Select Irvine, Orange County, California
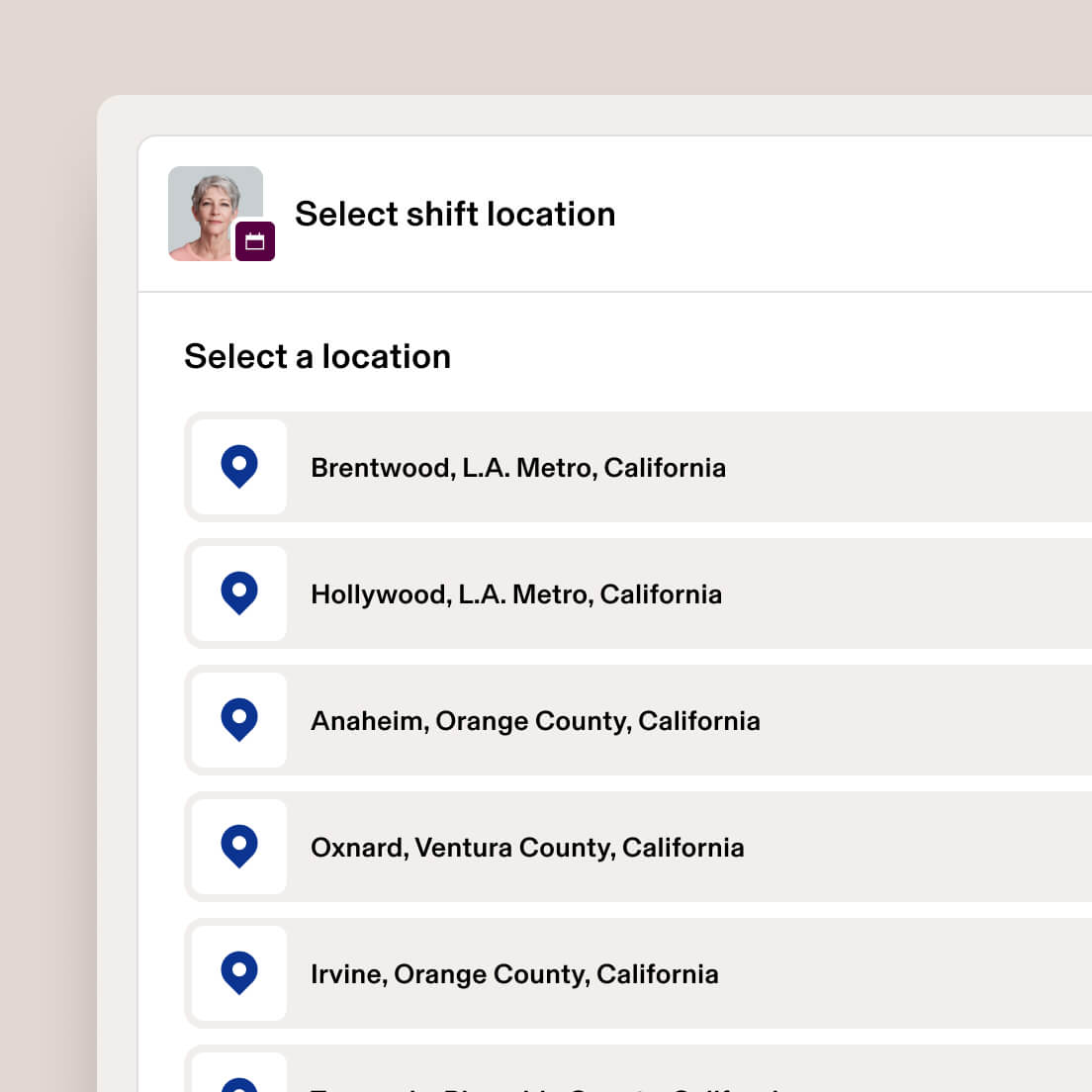The height and width of the screenshot is (1092, 1092). (x=514, y=973)
